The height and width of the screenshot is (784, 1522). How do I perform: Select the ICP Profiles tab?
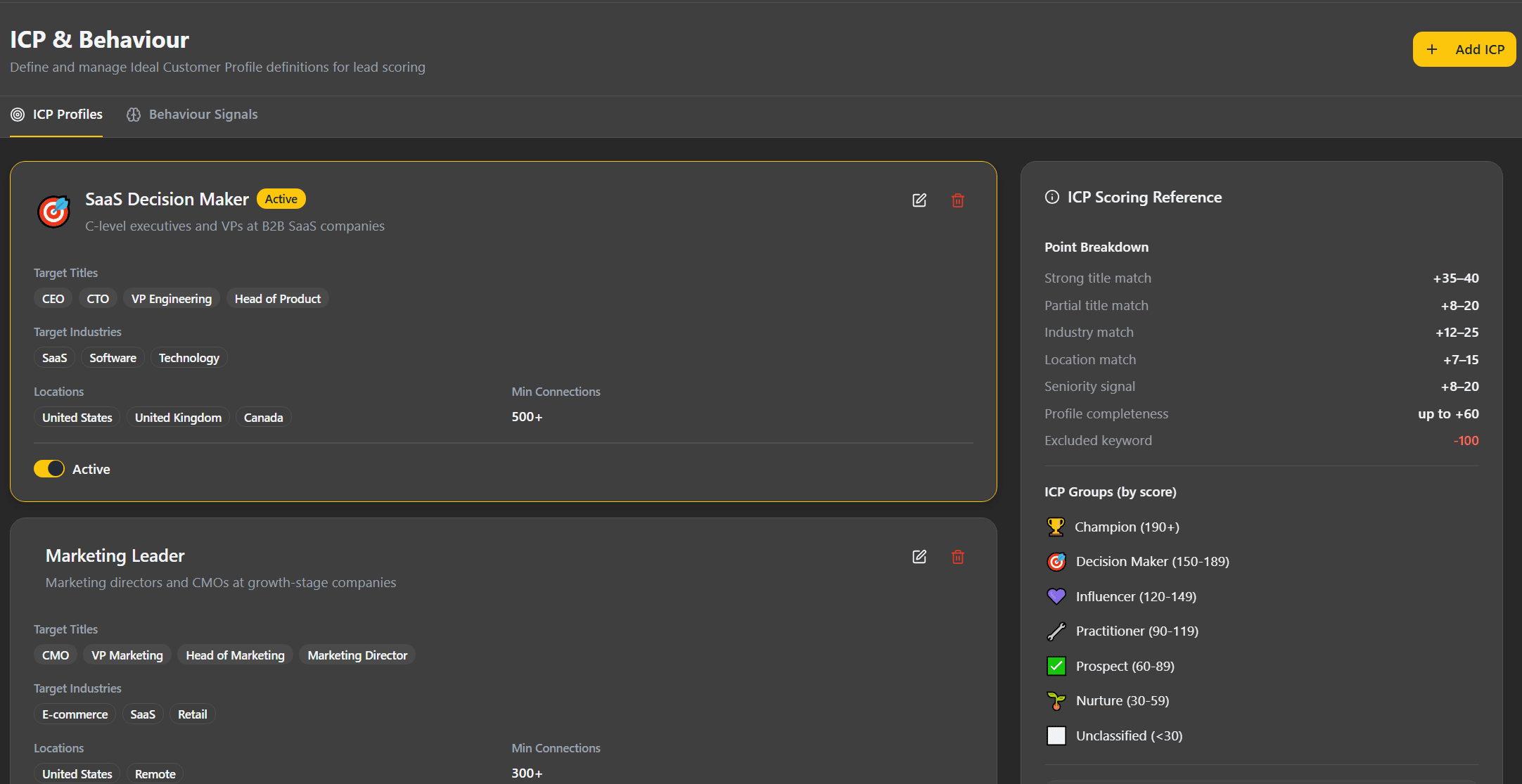[56, 115]
